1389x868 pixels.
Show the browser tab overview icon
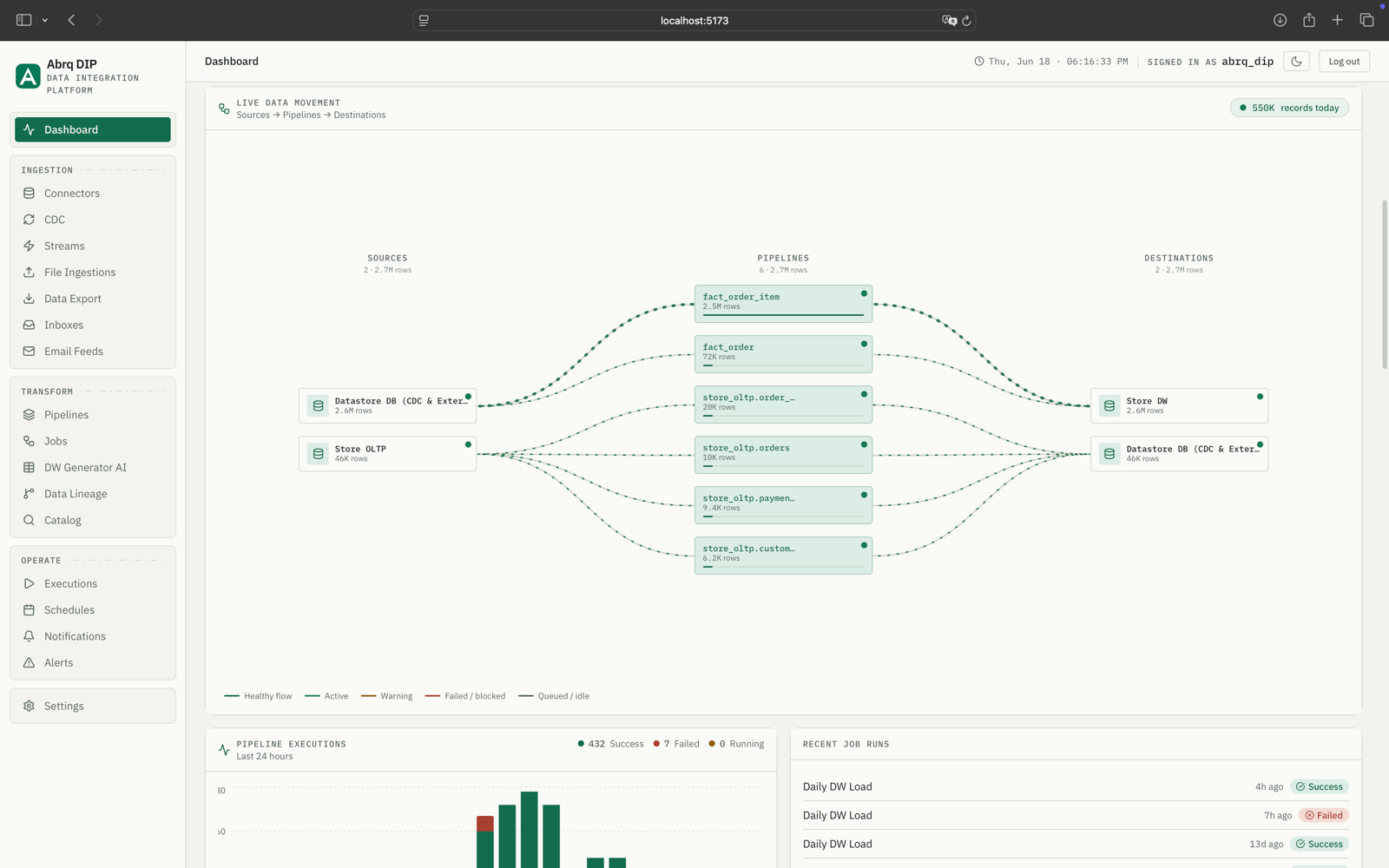pos(1366,20)
